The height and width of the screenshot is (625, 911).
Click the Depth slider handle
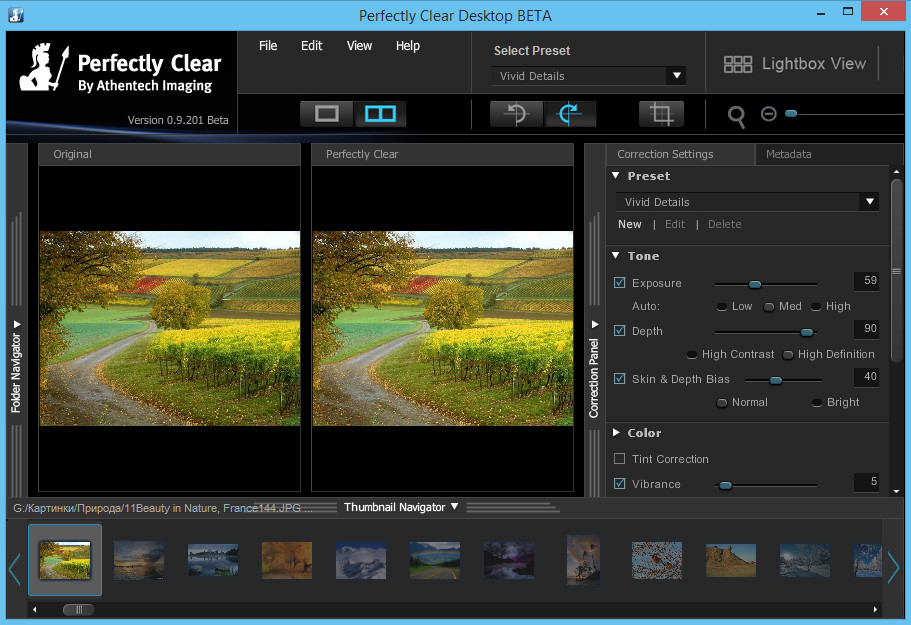click(806, 332)
